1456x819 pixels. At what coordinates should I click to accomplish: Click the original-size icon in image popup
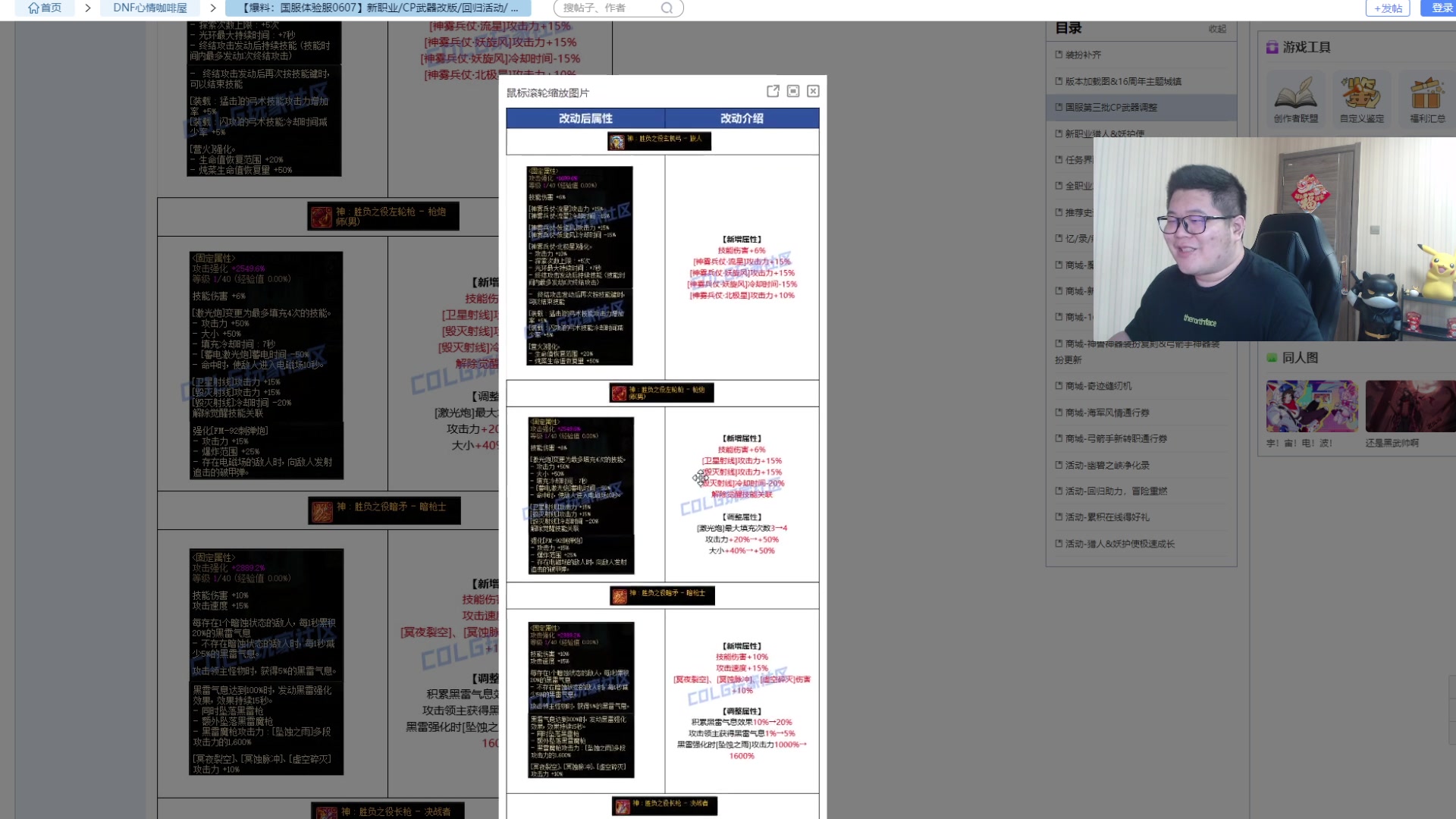793,91
